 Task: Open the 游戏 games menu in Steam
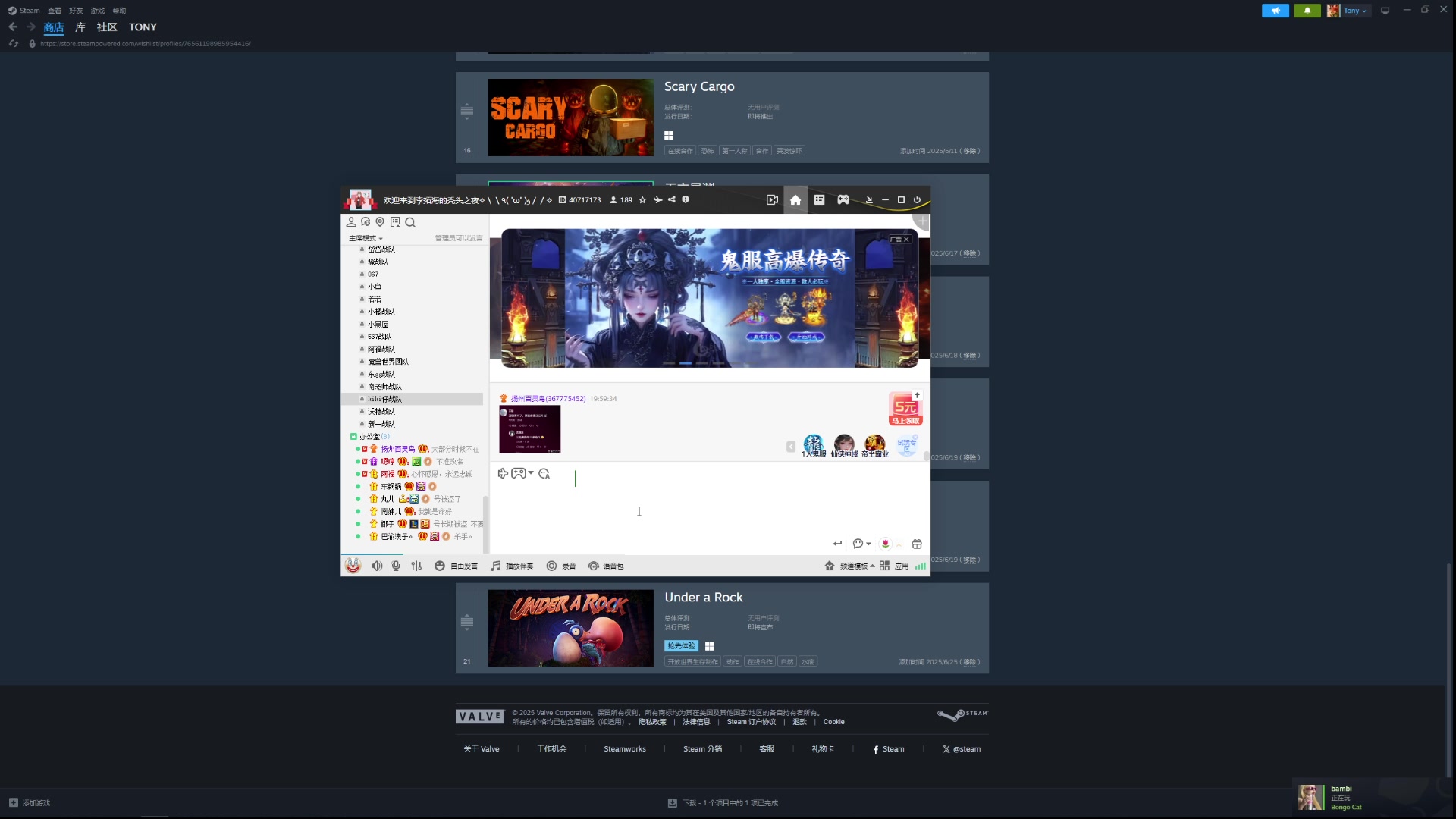click(x=98, y=11)
